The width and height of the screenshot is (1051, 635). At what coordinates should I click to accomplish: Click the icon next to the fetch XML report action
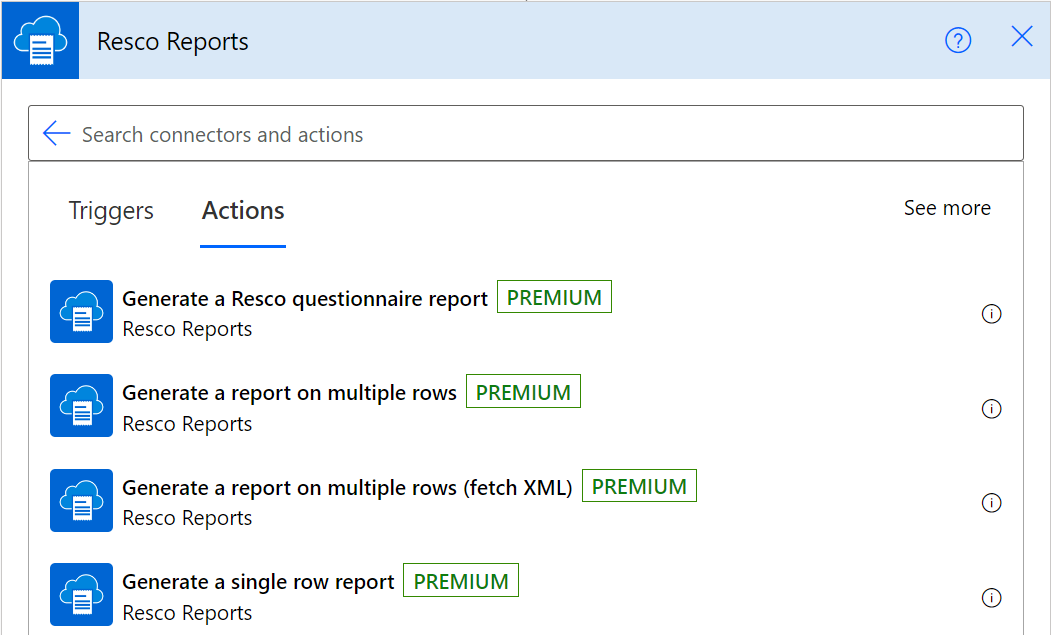click(81, 501)
